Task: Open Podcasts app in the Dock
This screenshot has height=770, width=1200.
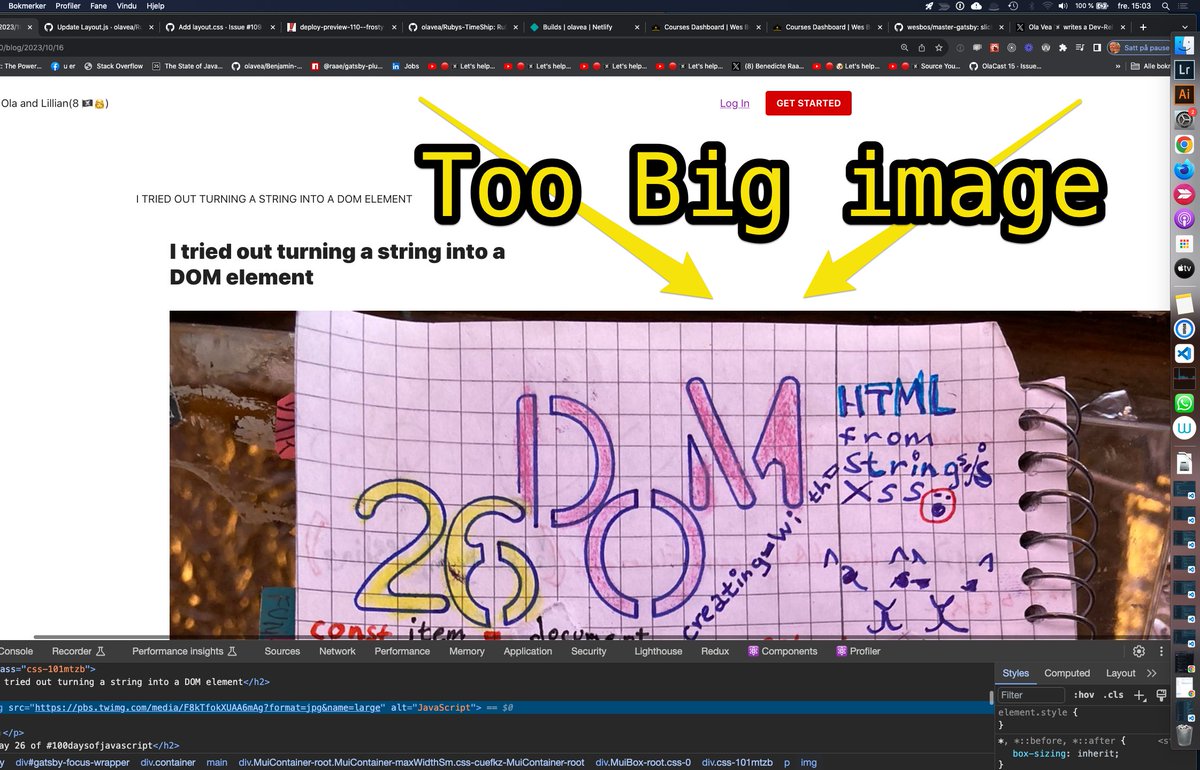Action: (1184, 218)
